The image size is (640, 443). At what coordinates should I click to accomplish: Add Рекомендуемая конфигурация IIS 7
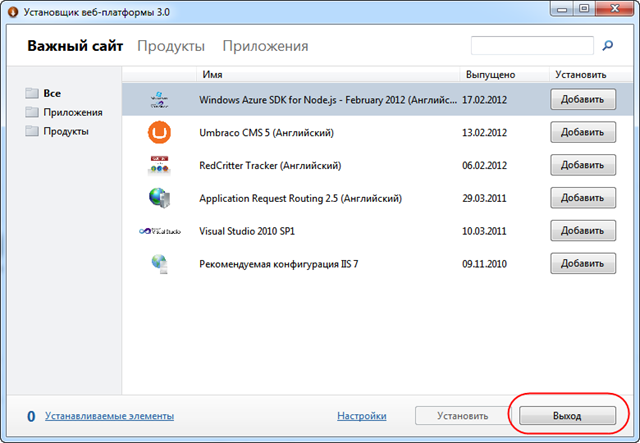tap(583, 264)
